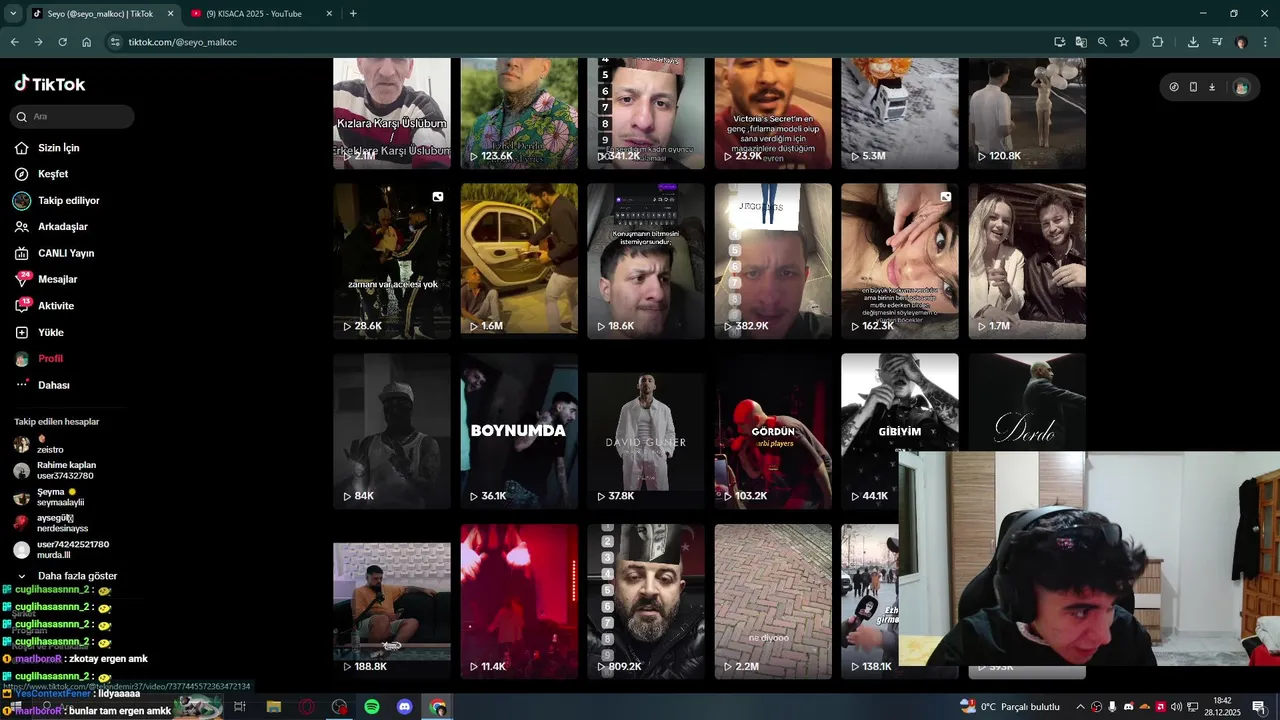The image size is (1280, 720).
Task: Click phone app icon in floating bar
Action: (1193, 87)
